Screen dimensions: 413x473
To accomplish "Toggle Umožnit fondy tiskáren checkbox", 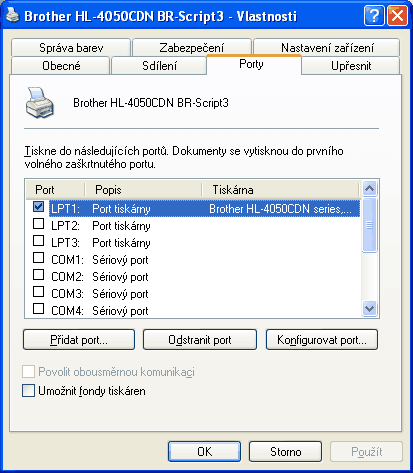I will [28, 390].
